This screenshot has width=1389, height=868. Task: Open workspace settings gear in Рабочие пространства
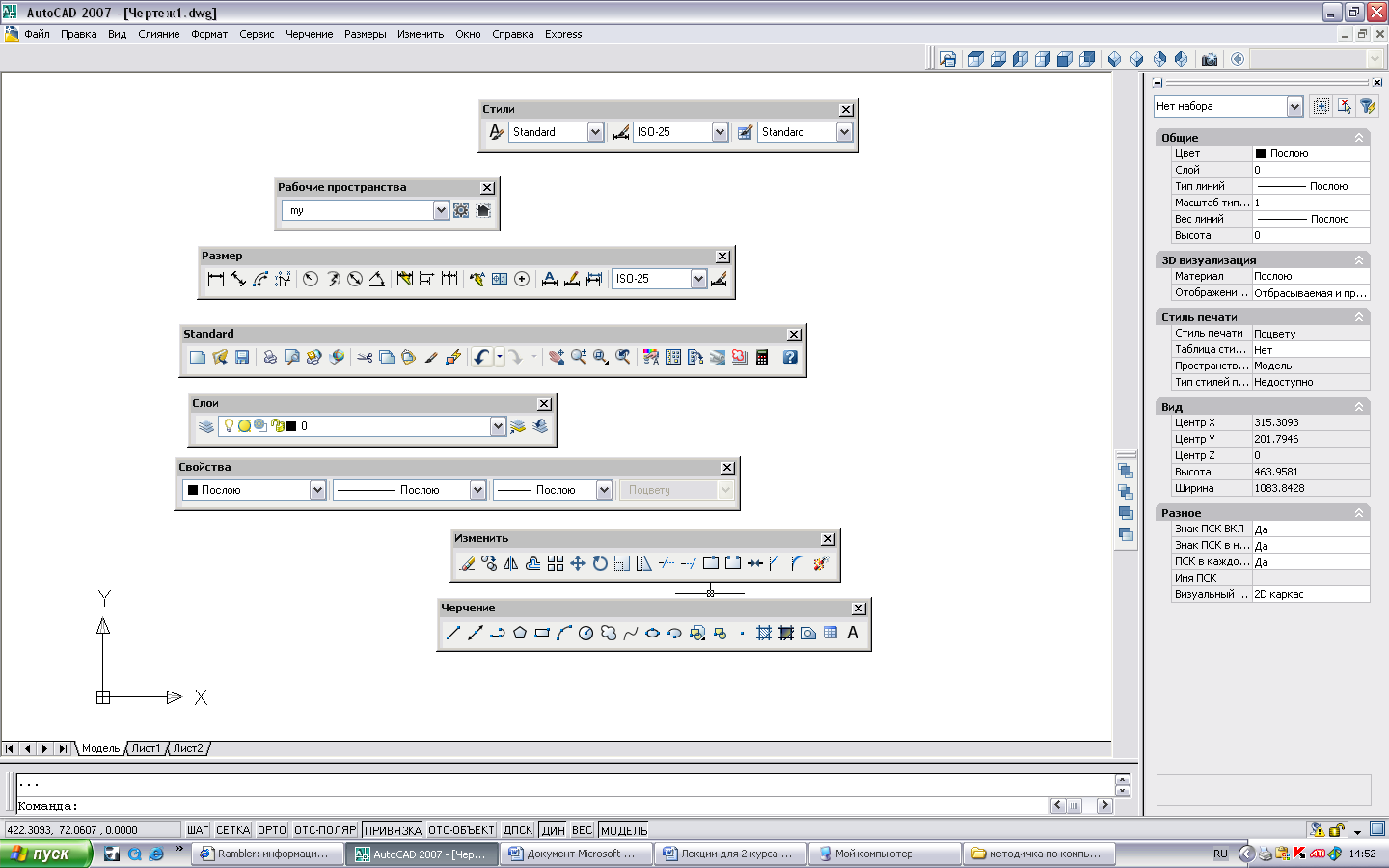tap(461, 210)
